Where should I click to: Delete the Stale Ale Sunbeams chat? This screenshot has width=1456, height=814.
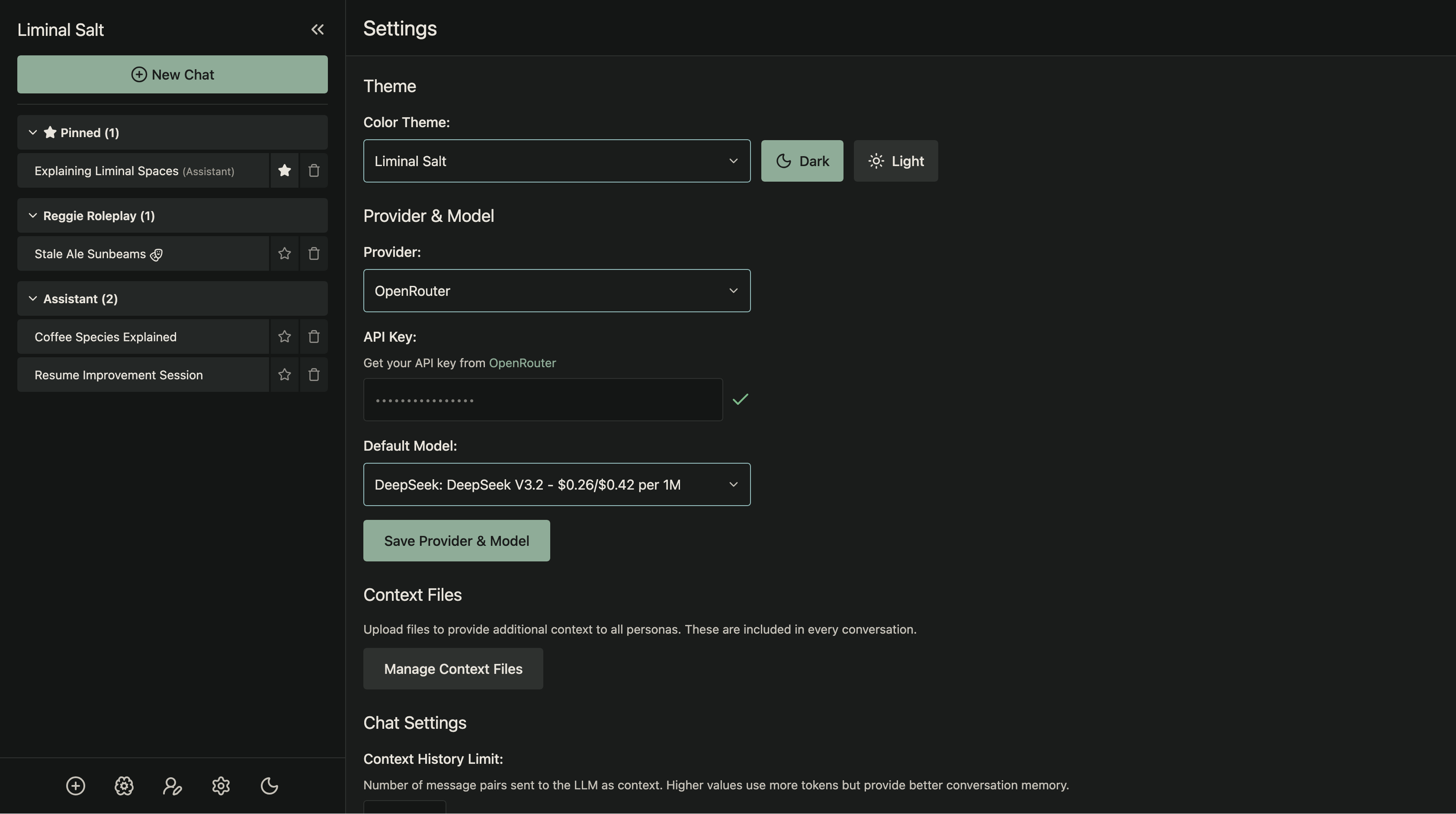314,253
